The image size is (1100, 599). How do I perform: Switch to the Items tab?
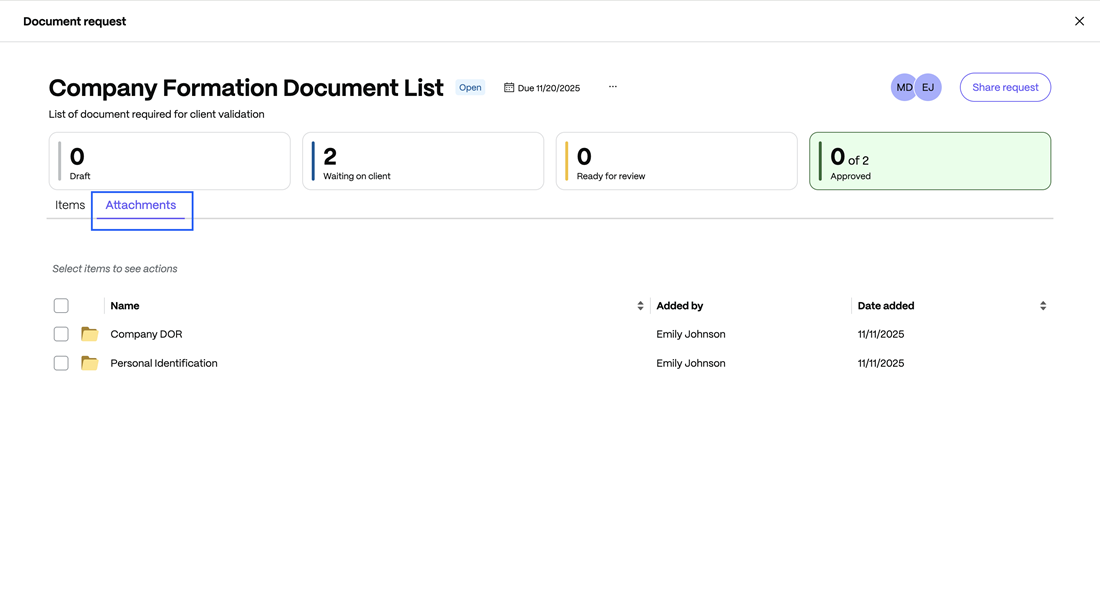69,205
